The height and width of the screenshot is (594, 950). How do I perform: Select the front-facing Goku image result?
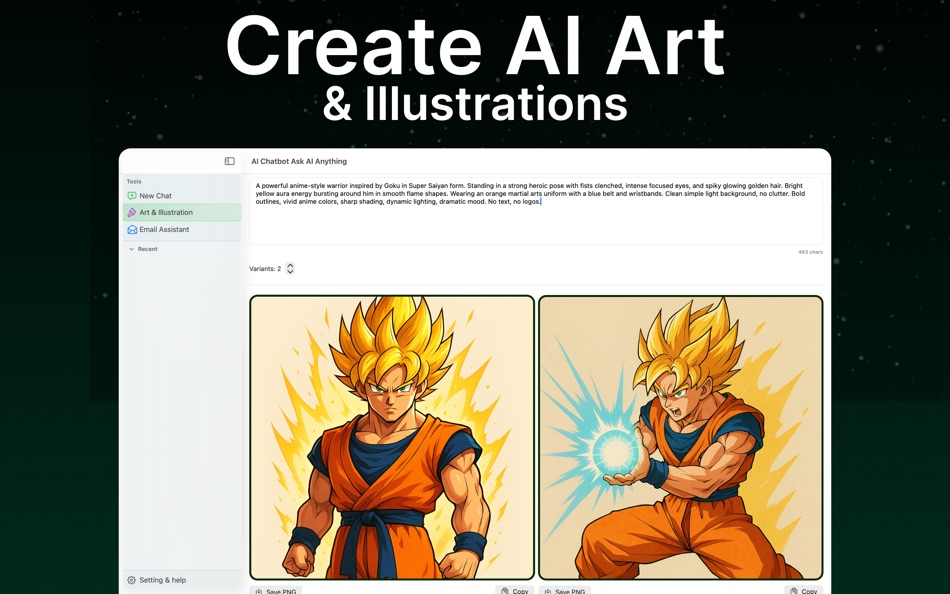[x=392, y=437]
